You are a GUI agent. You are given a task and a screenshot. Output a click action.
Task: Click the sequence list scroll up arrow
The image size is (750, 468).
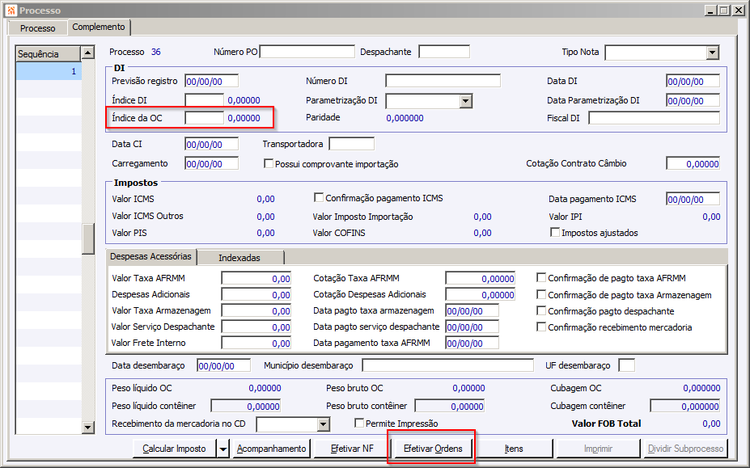point(88,52)
